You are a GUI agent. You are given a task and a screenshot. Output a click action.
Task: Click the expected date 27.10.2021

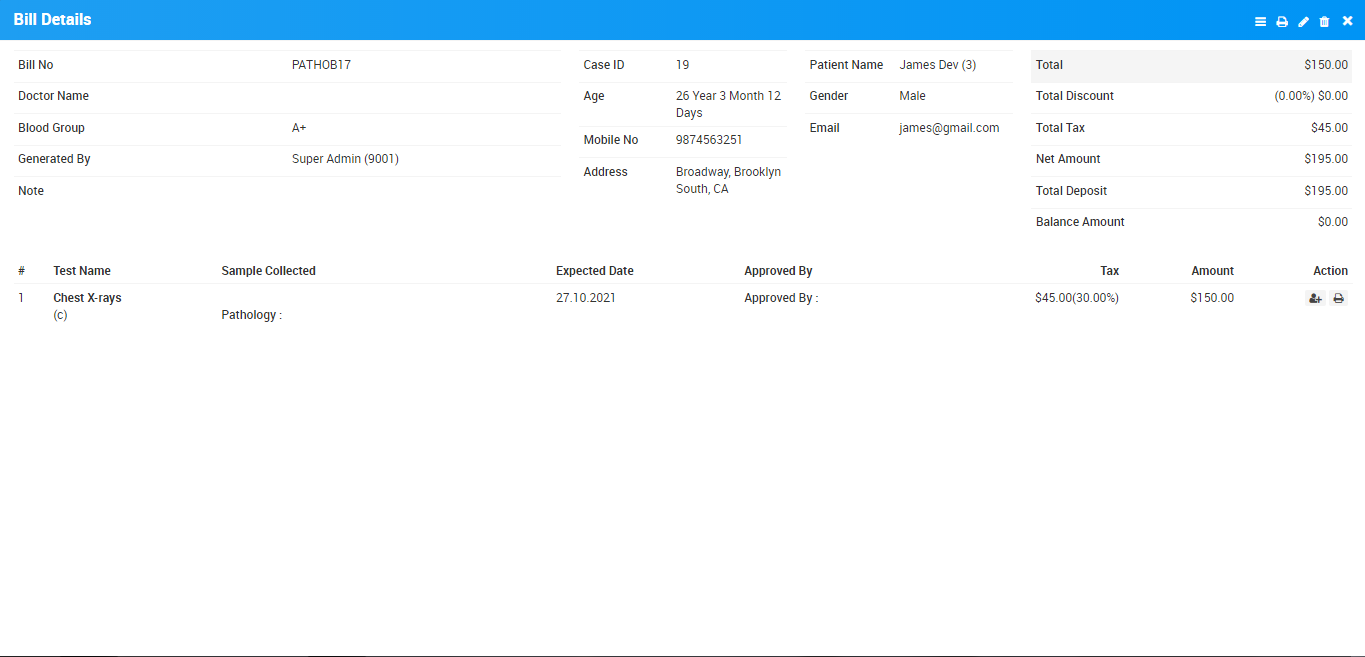coord(585,298)
